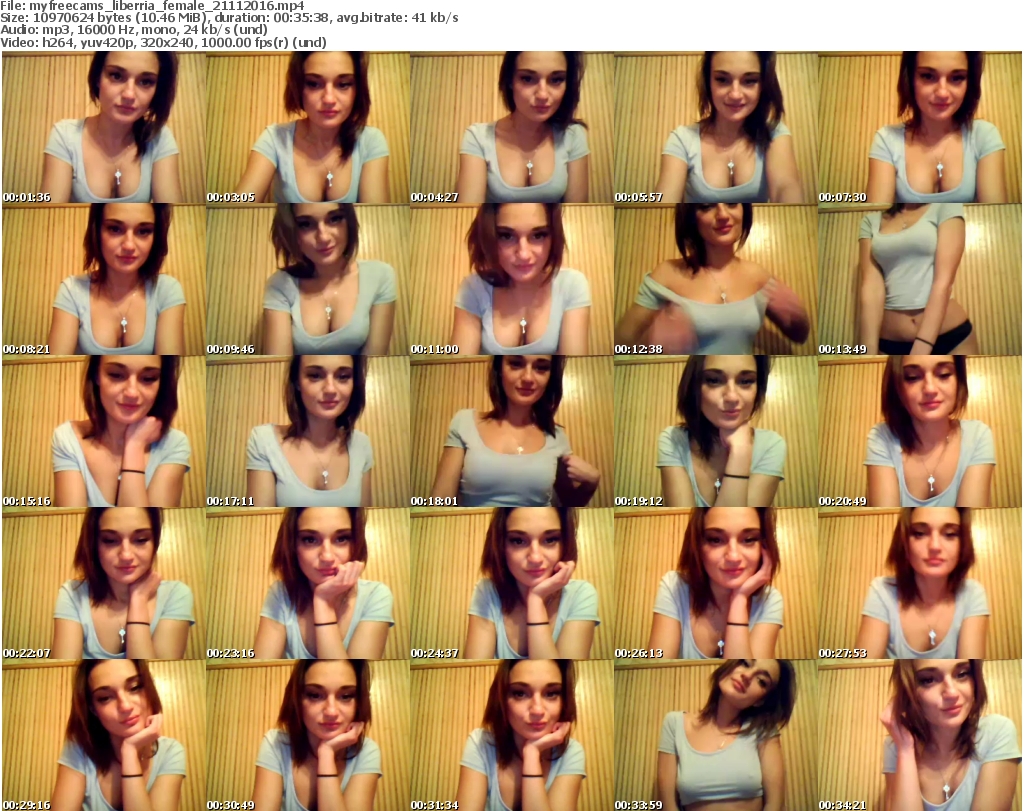
Task: Open the frame marked 00:31:34
Action: coord(511,735)
